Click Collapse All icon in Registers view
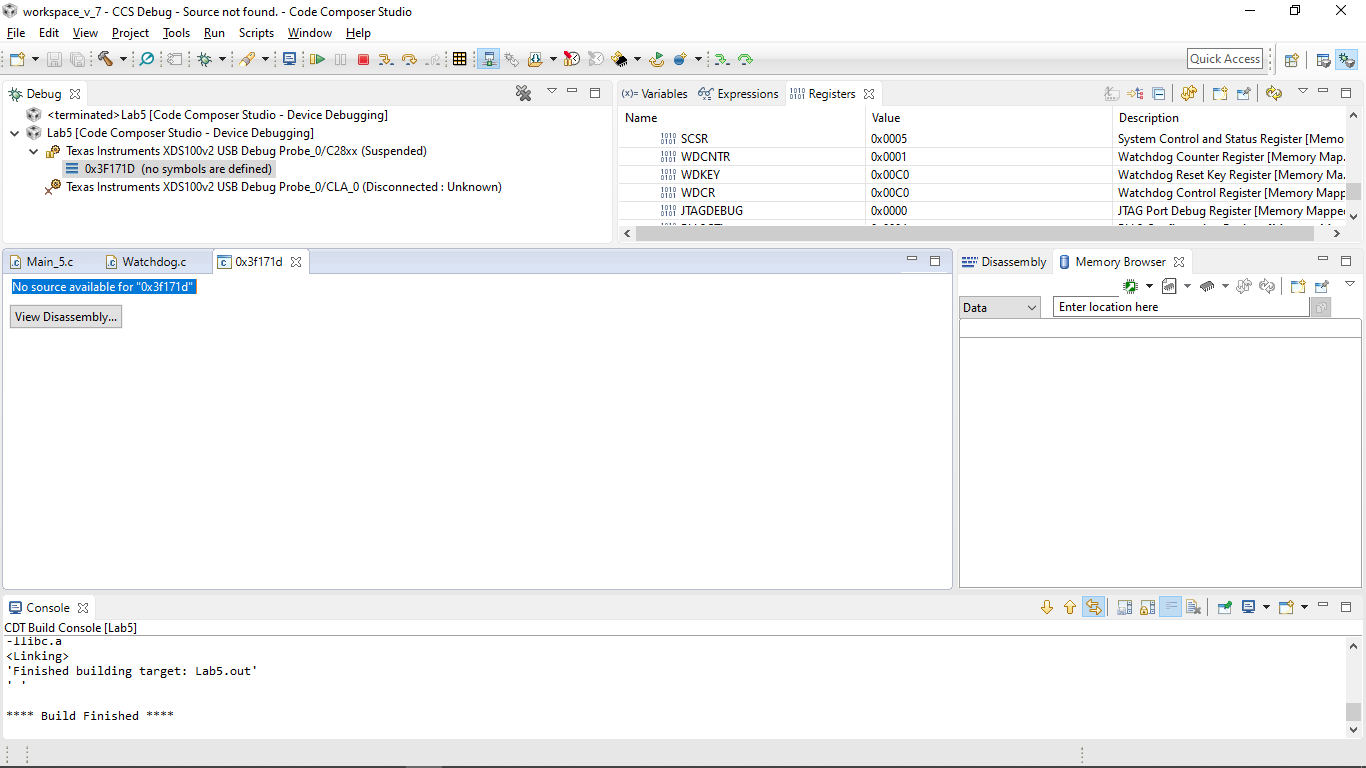The width and height of the screenshot is (1366, 768). coord(1159,93)
